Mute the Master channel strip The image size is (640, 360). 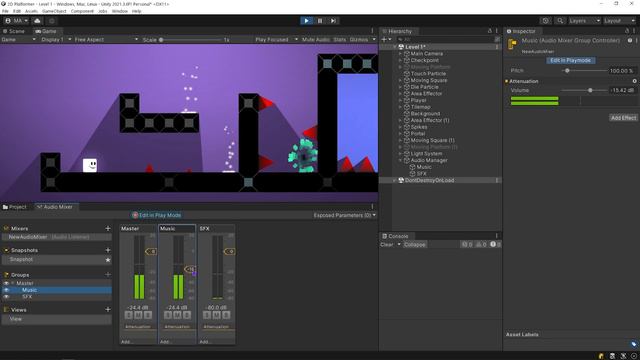coord(138,315)
